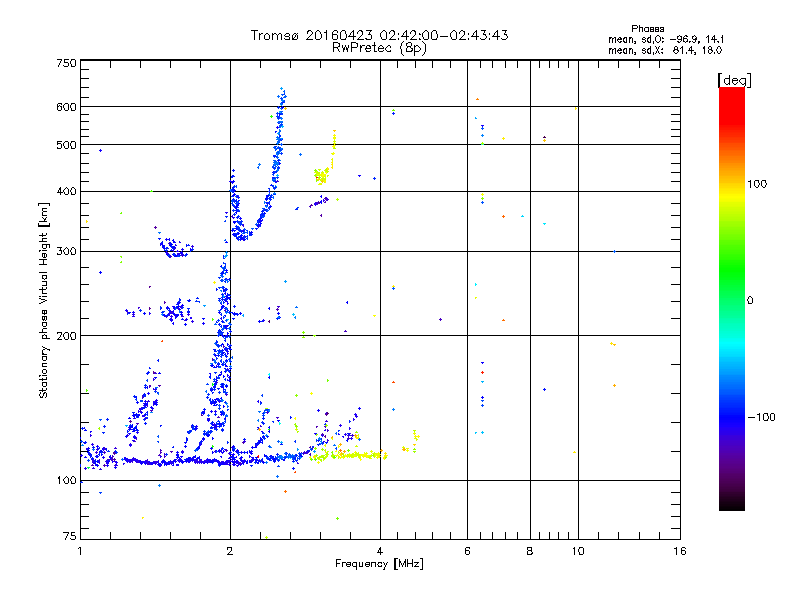Click the blue U-shaped trace bottom near 320 km
This screenshot has width=800, height=600.
point(241,235)
